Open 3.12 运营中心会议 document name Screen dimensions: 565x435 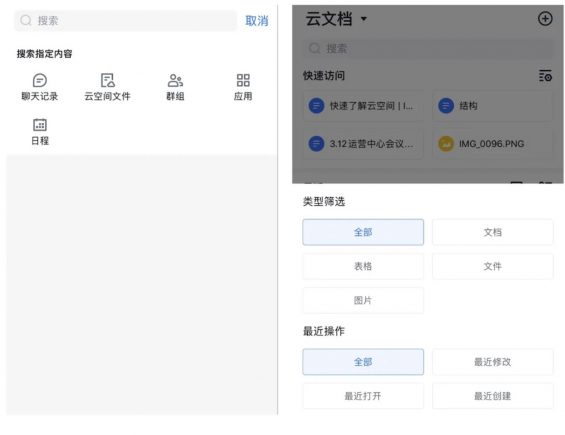coord(371,144)
